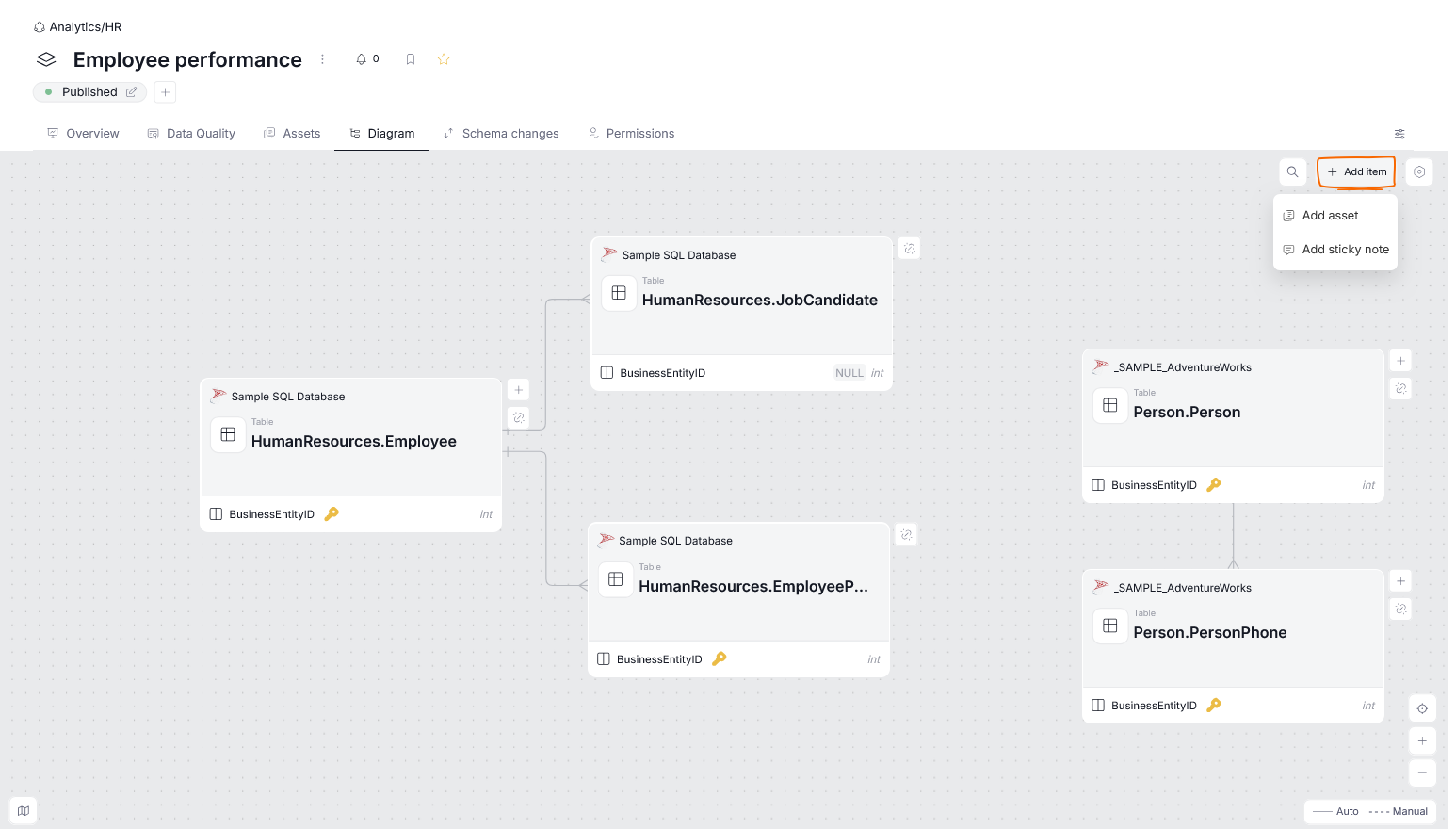Select the Person.PersonPhone table name

tap(1210, 633)
